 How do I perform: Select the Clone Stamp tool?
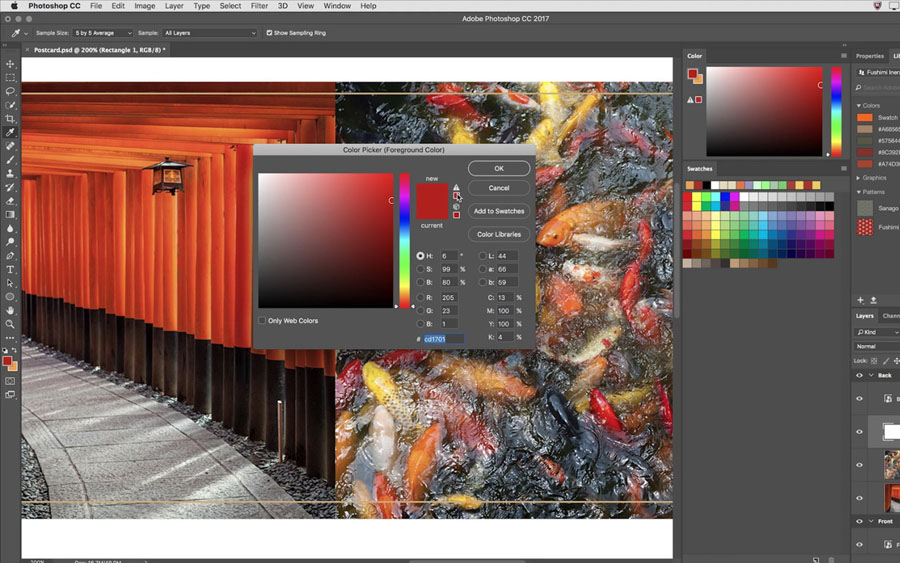click(10, 173)
